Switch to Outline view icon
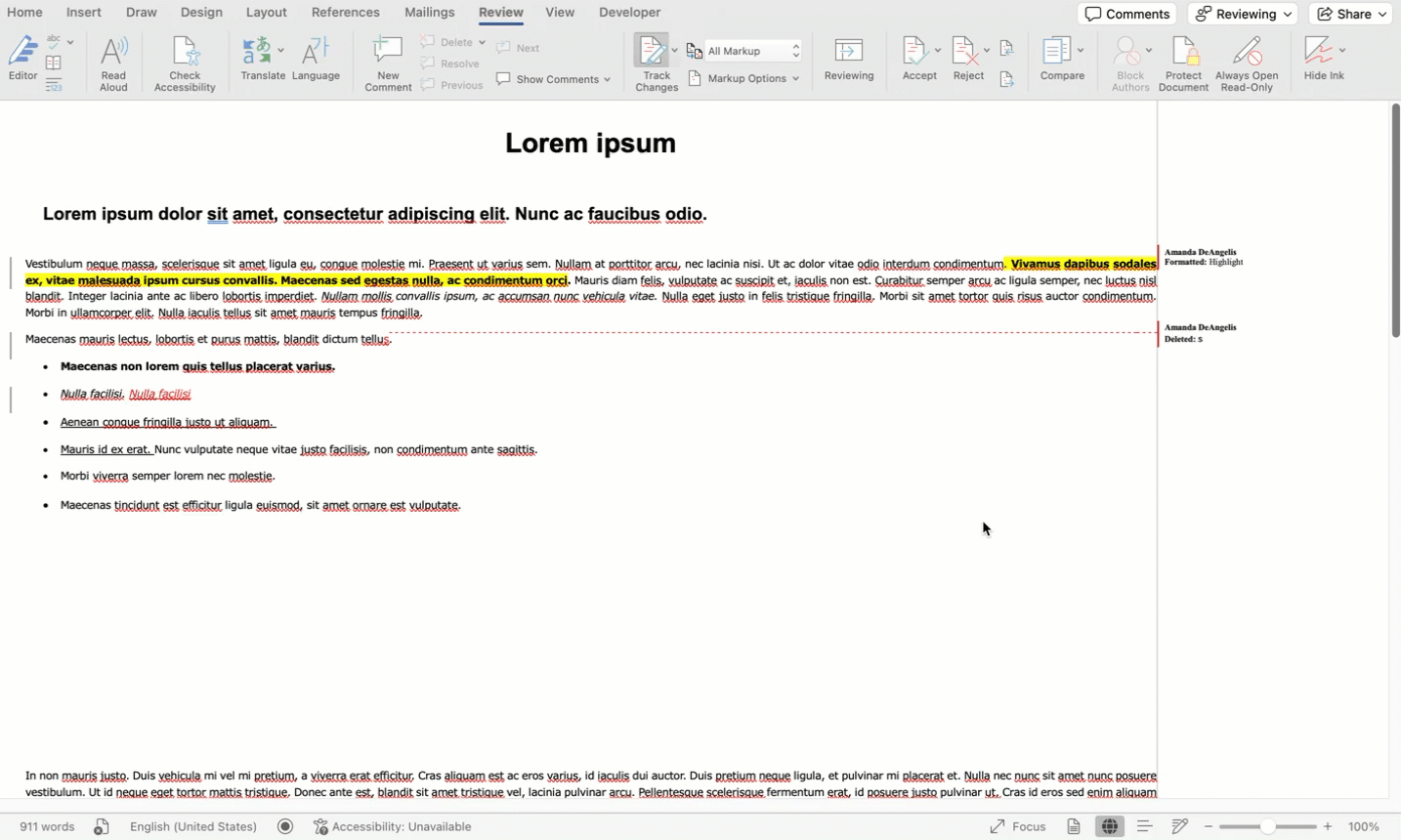 [x=1144, y=826]
